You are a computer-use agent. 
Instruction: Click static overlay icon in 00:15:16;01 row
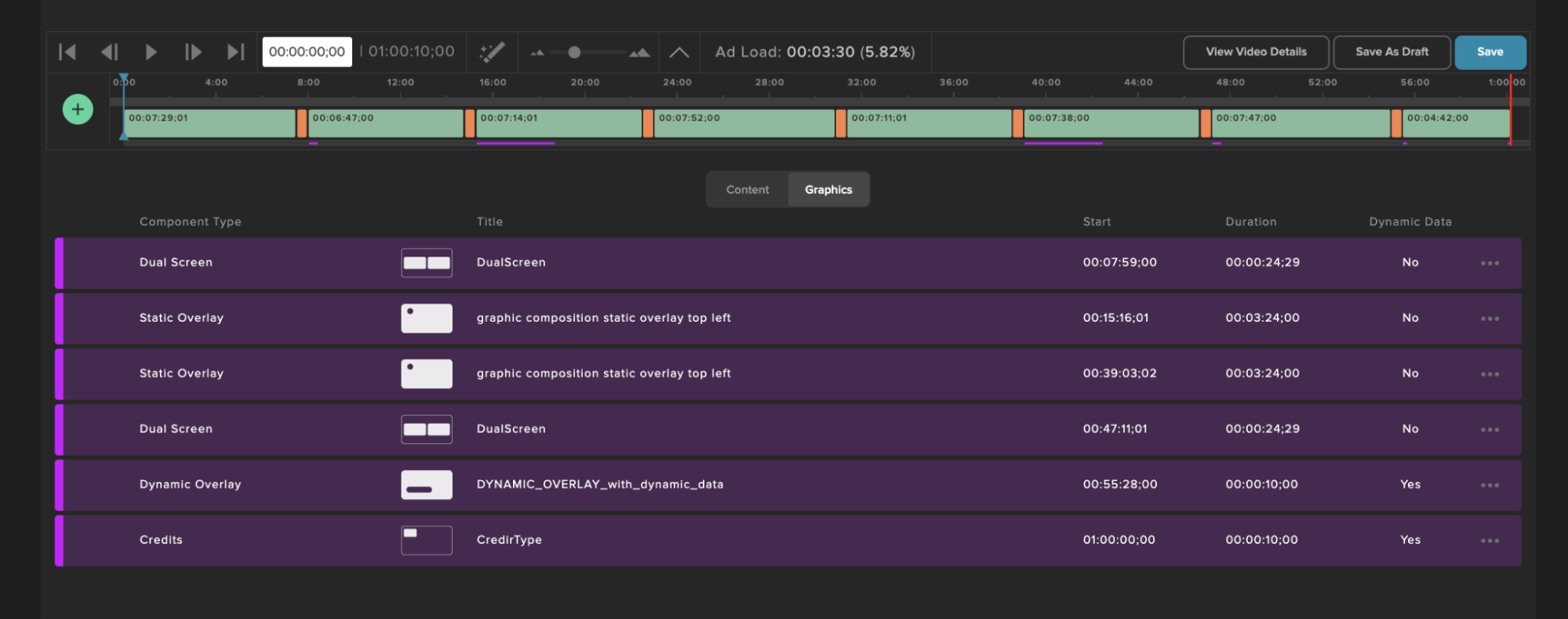(427, 319)
